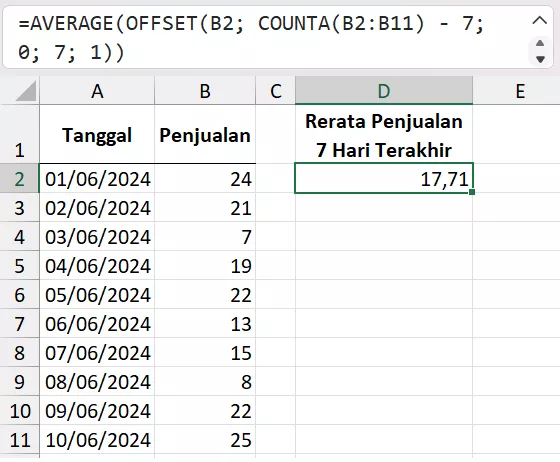Select date cell 01/06/2024
The width and height of the screenshot is (560, 462).
[x=97, y=179]
